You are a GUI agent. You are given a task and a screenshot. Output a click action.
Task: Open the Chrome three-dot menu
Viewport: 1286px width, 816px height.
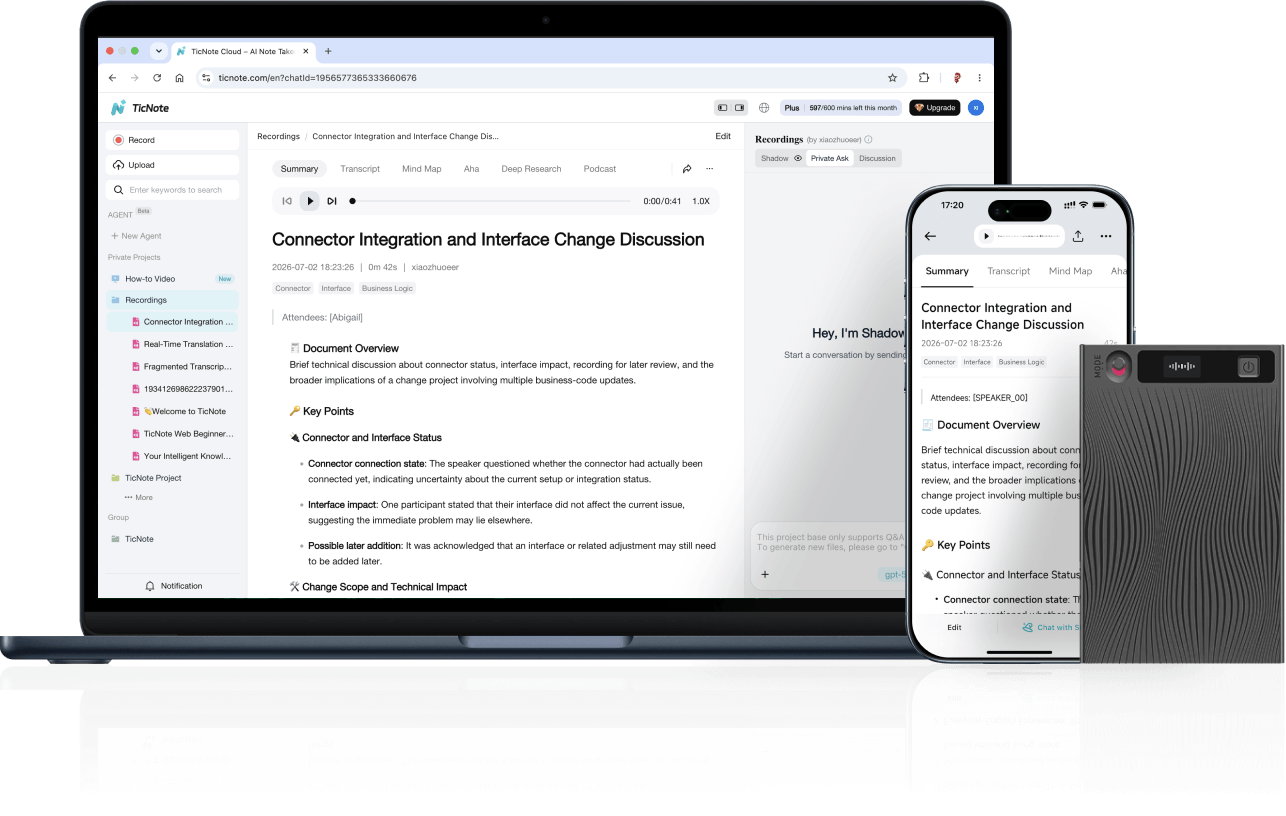pyautogui.click(x=979, y=77)
